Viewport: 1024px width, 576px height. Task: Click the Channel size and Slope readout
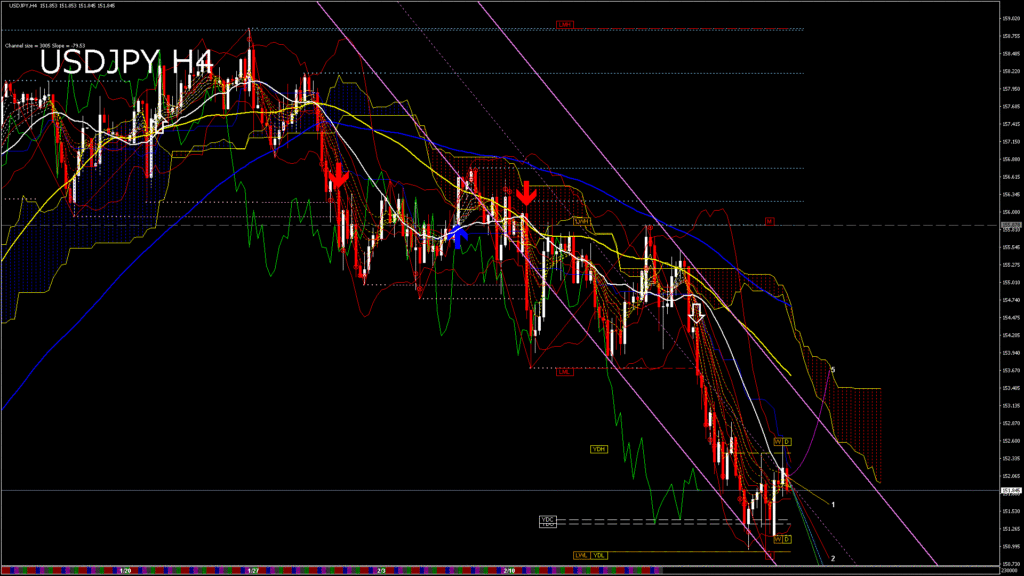click(44, 45)
